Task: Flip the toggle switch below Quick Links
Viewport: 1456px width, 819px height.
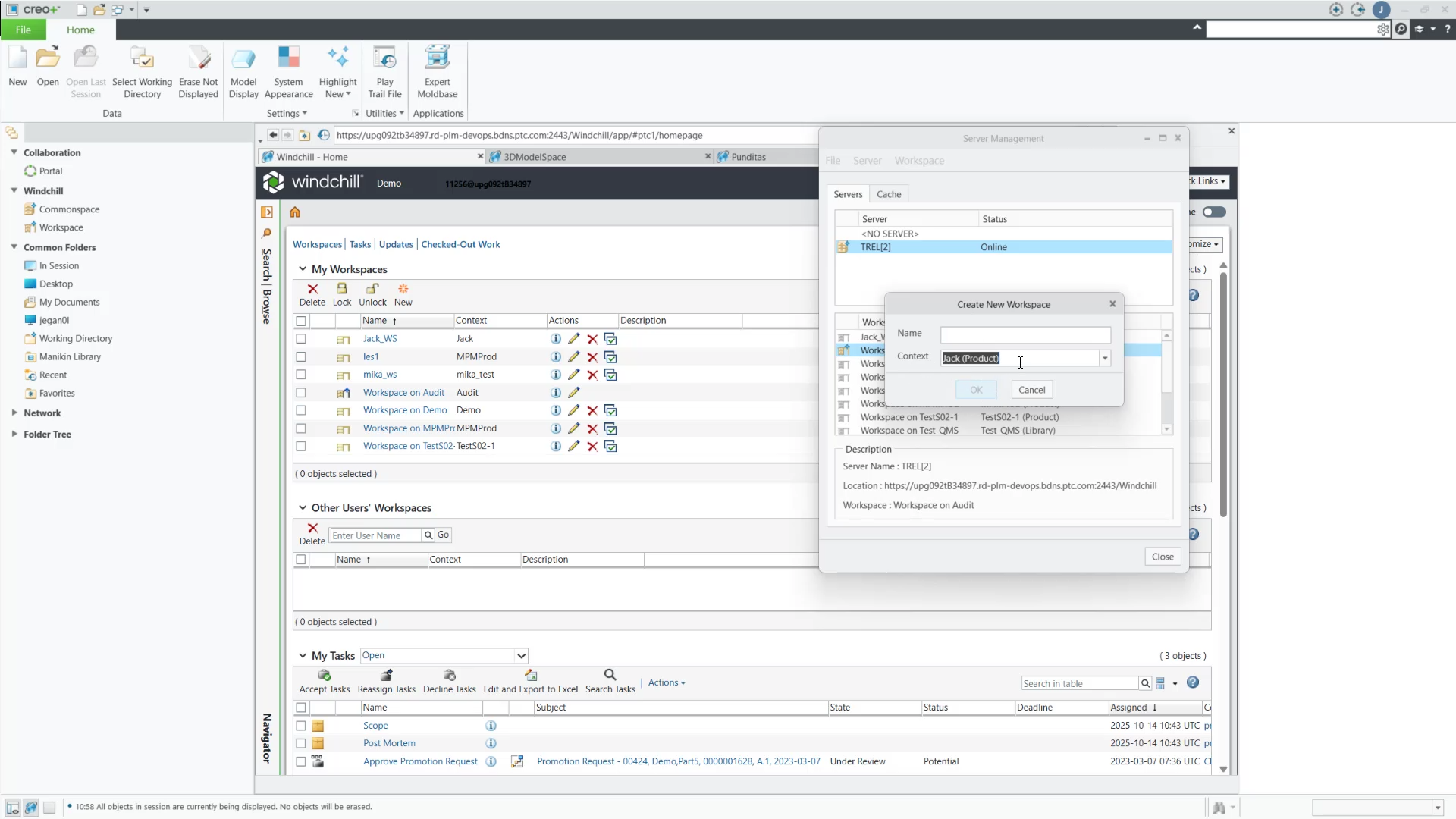Action: (x=1214, y=212)
